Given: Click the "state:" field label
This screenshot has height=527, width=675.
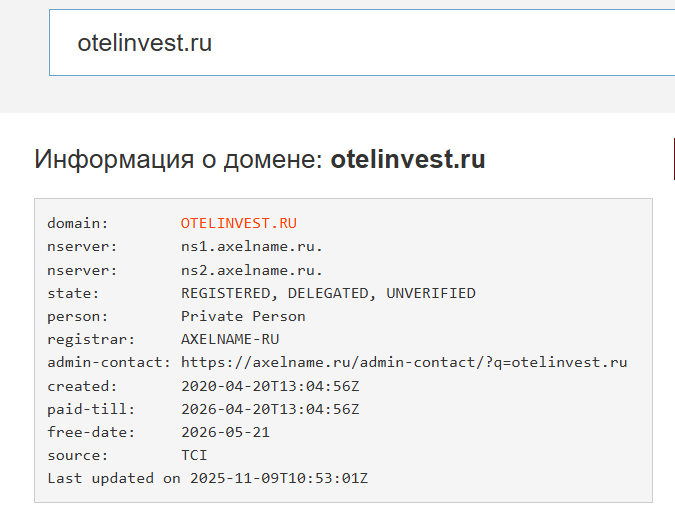Looking at the screenshot, I should pos(73,293).
